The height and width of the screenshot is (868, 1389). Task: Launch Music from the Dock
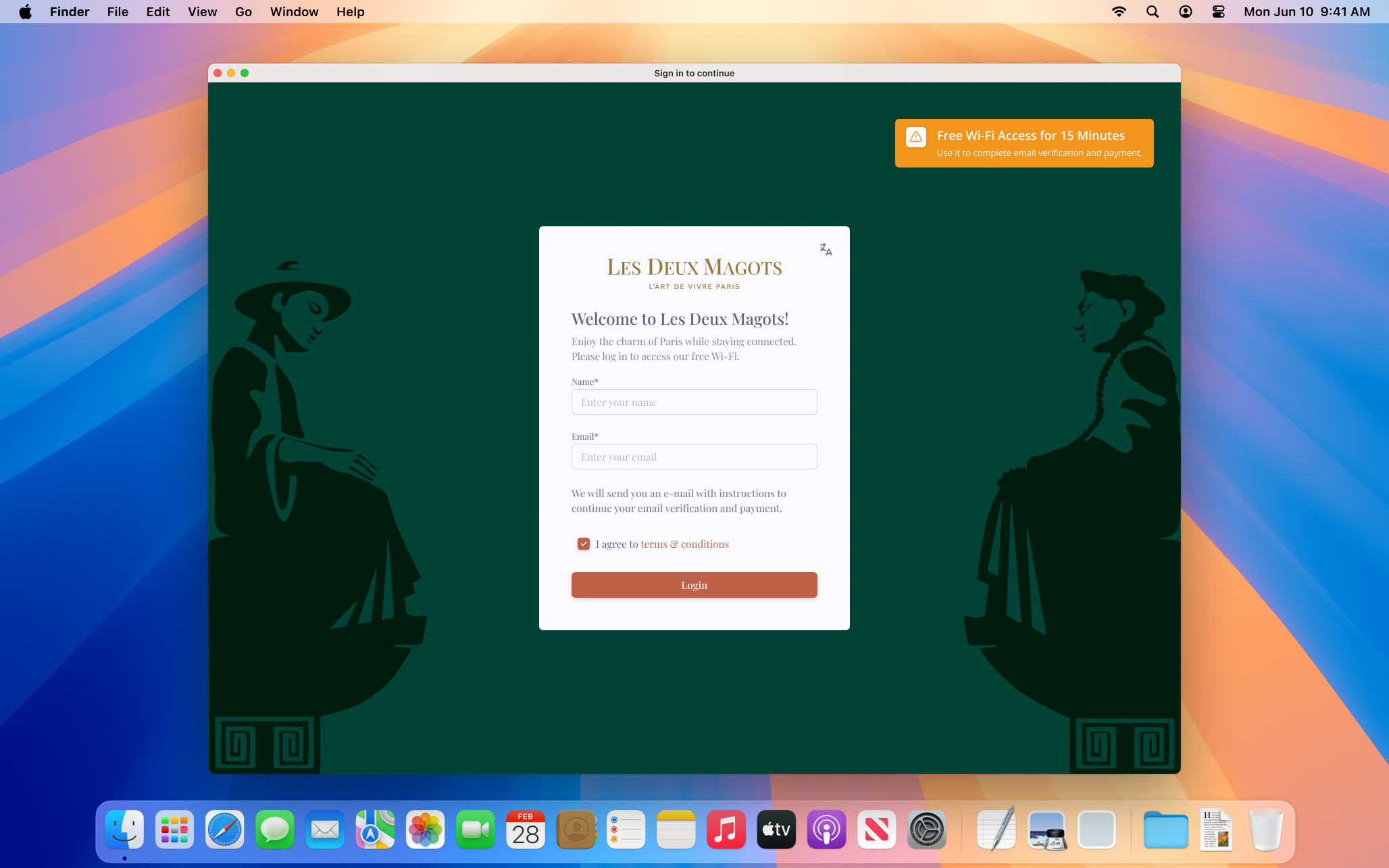pyautogui.click(x=726, y=829)
